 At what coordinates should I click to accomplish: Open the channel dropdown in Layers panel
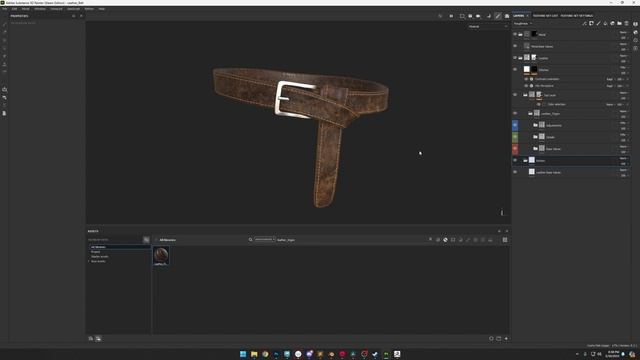coord(523,24)
